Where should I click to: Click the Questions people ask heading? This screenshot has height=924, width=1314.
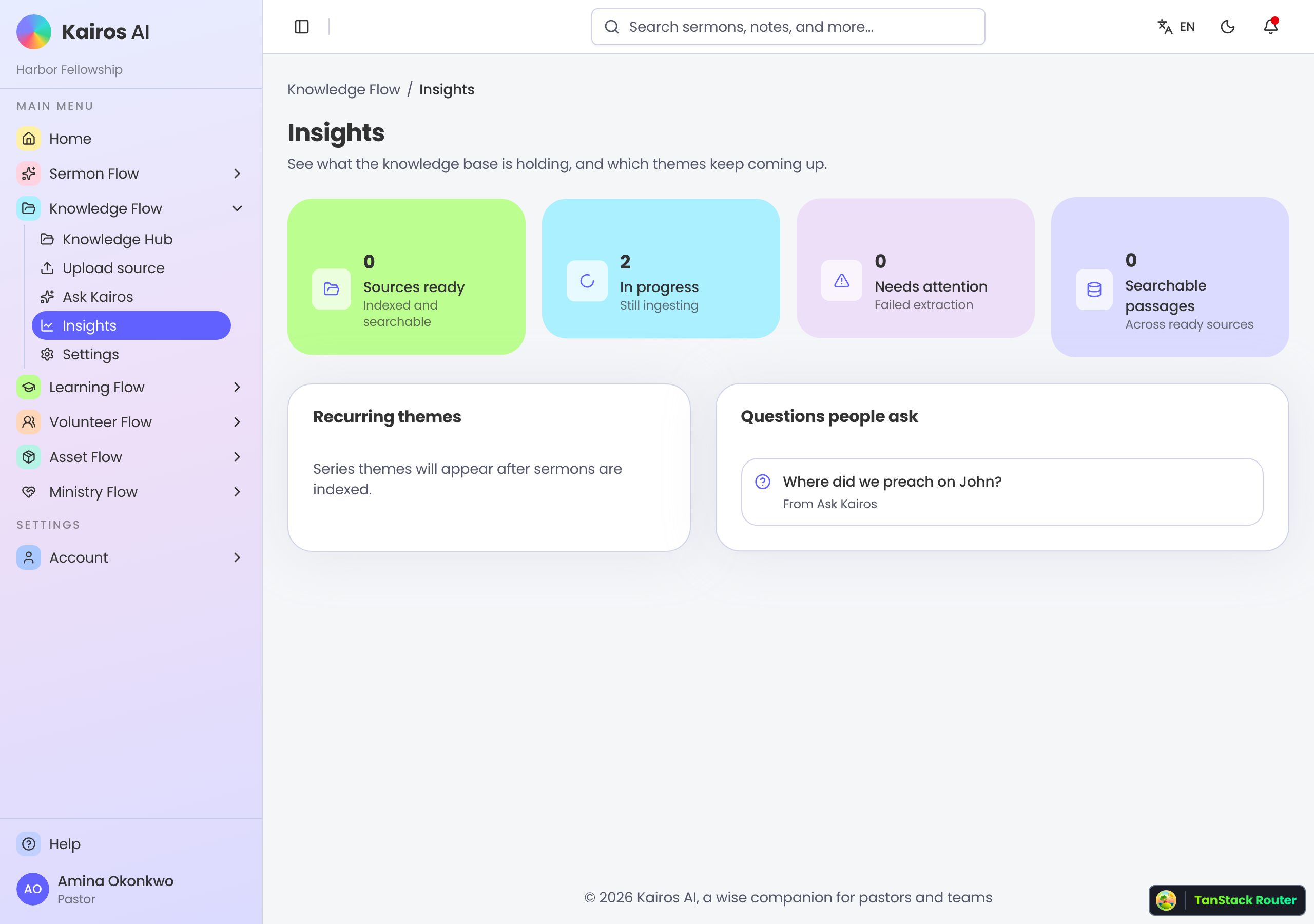click(x=828, y=416)
